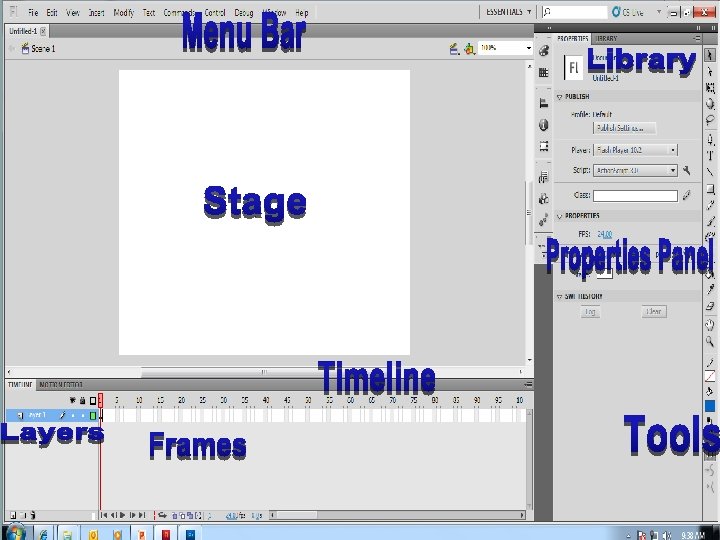Select the Pencil tool

[710, 205]
